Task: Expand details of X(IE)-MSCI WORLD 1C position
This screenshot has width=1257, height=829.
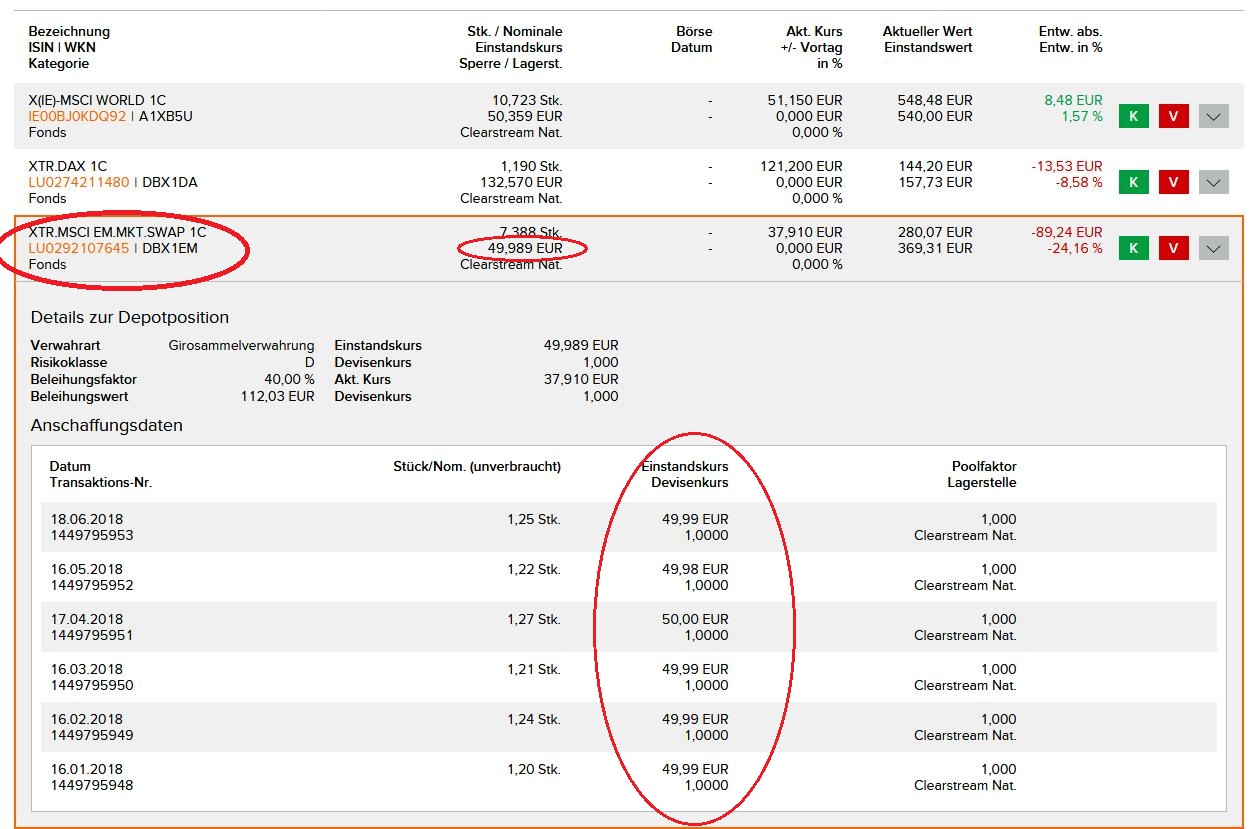Action: [1213, 116]
